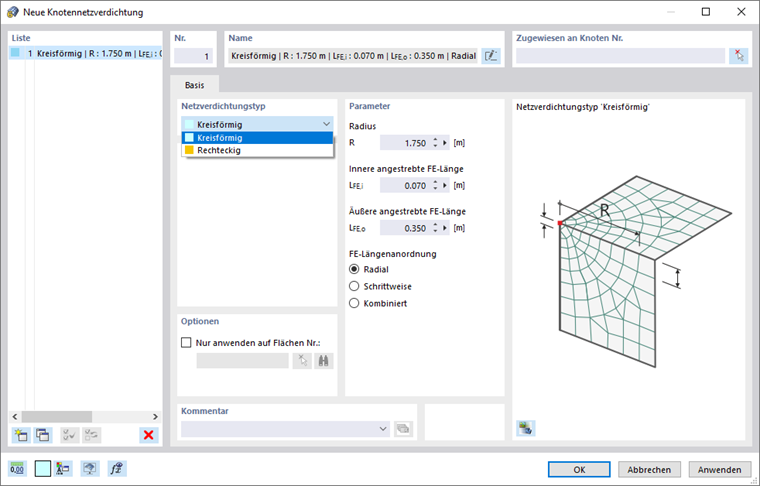Open the Radius R value arrow menu
The width and height of the screenshot is (760, 486).
click(x=445, y=143)
